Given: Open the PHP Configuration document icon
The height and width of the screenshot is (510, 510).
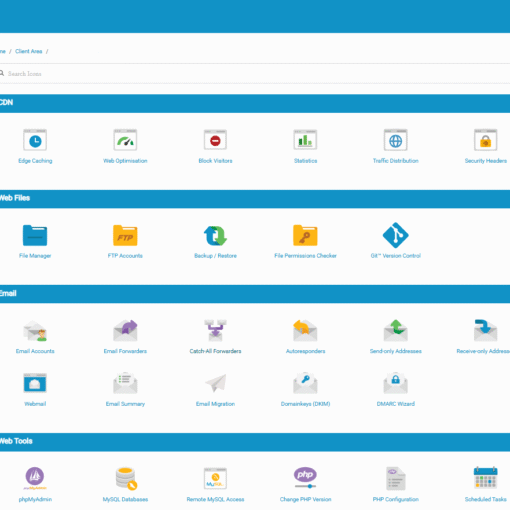Looking at the screenshot, I should click(x=396, y=478).
